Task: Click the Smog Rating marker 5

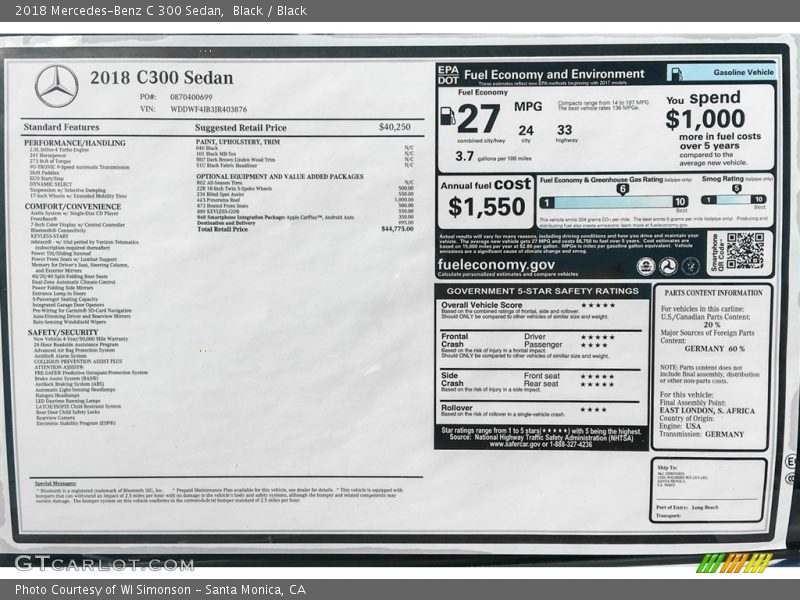Action: click(736, 189)
